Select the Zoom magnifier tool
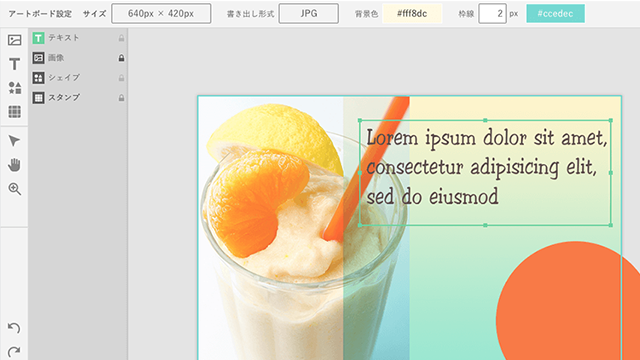 point(15,189)
